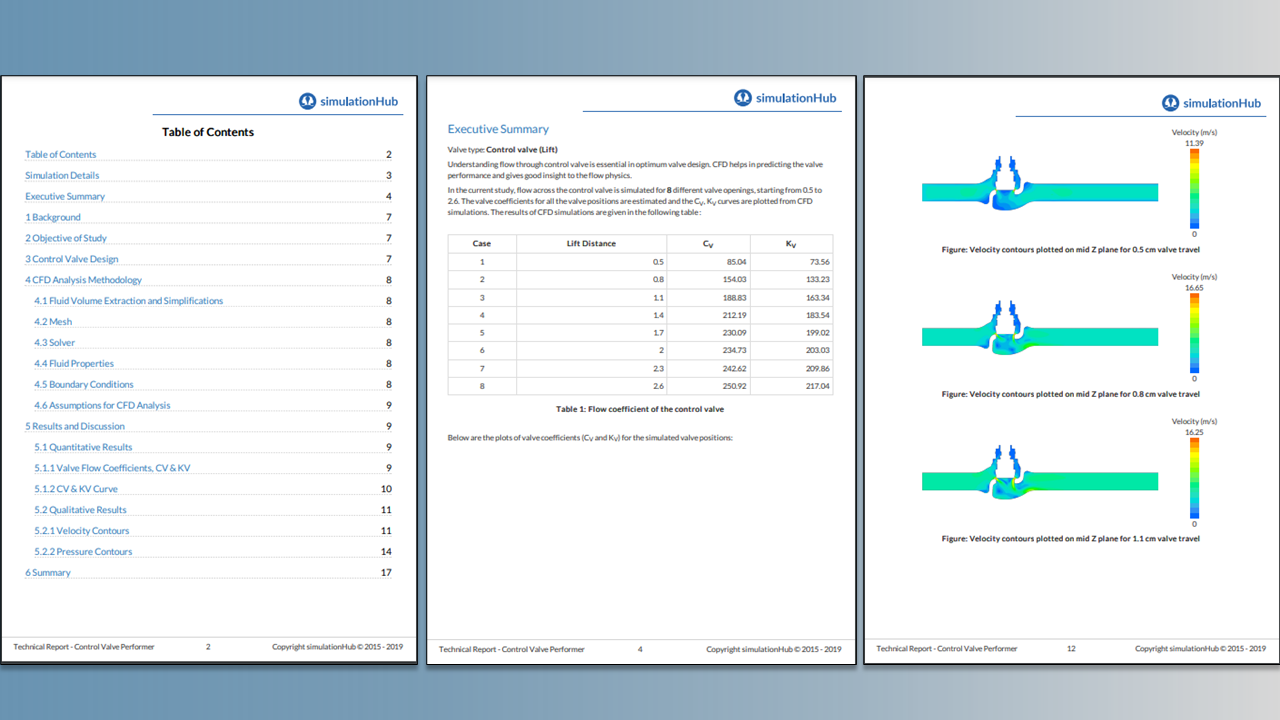Screen dimensions: 1280x720
Task: Click the 16.65 velocity color scale bar
Action: pos(1194,332)
